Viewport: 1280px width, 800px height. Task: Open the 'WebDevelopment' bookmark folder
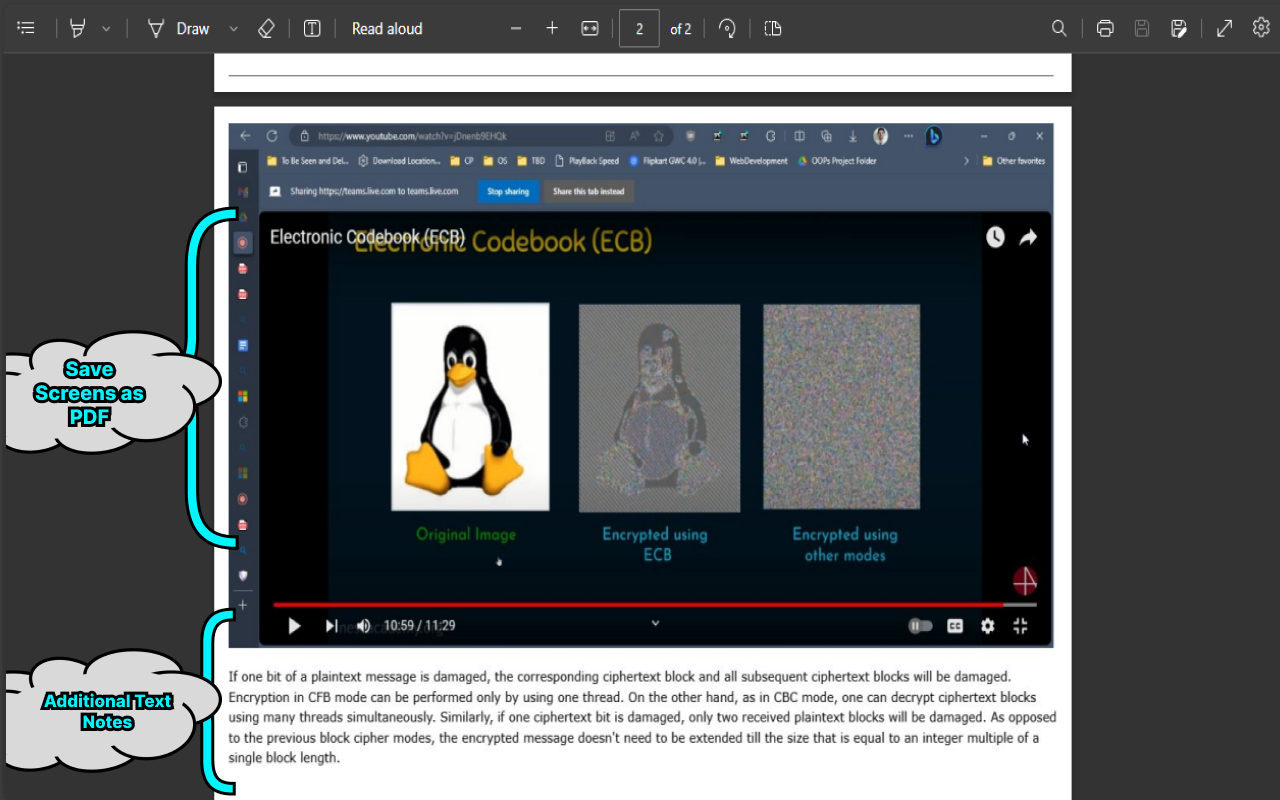coord(752,160)
